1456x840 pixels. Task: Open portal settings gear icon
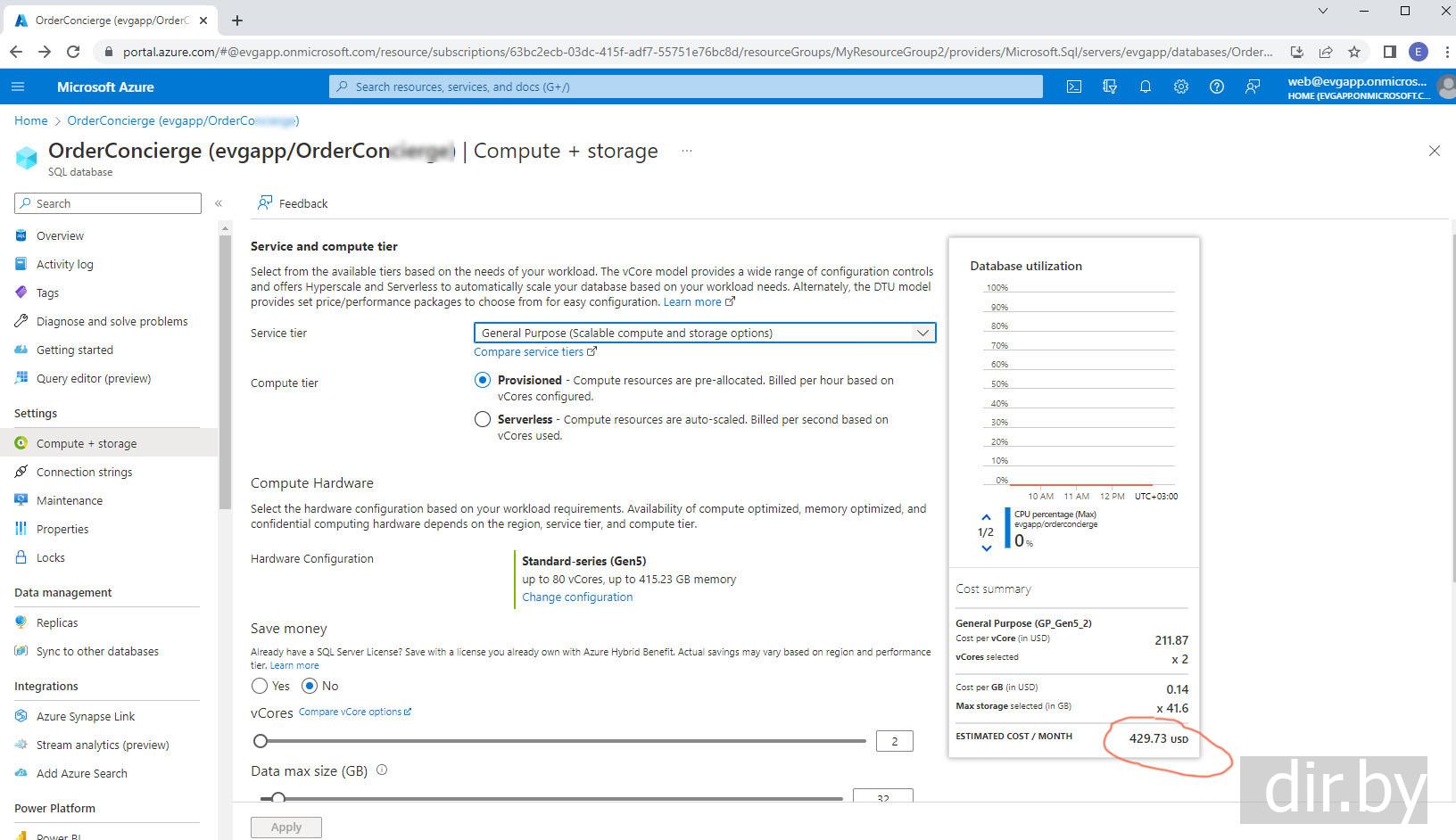click(1181, 86)
